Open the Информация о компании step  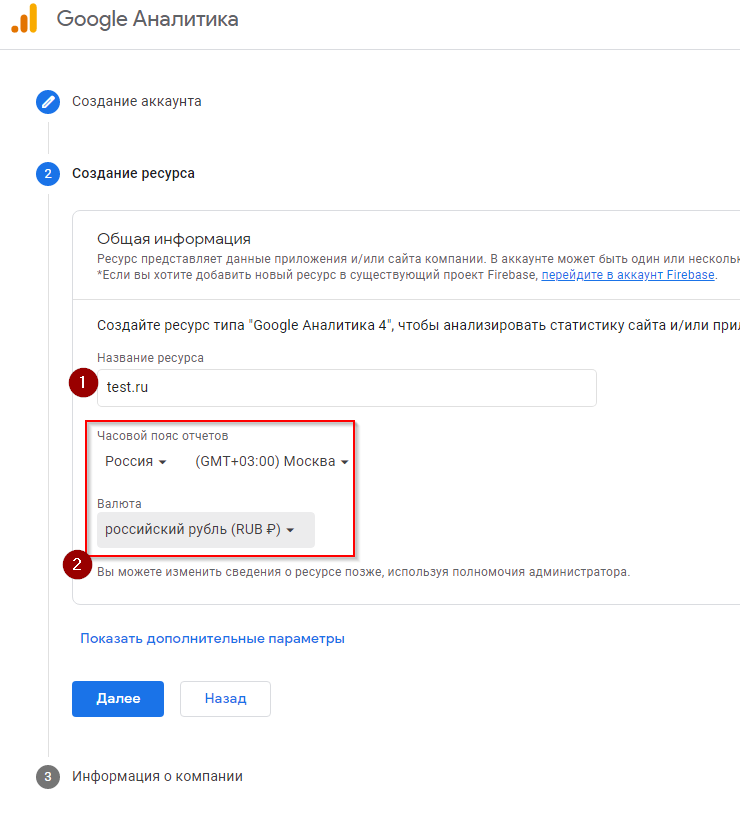point(157,776)
